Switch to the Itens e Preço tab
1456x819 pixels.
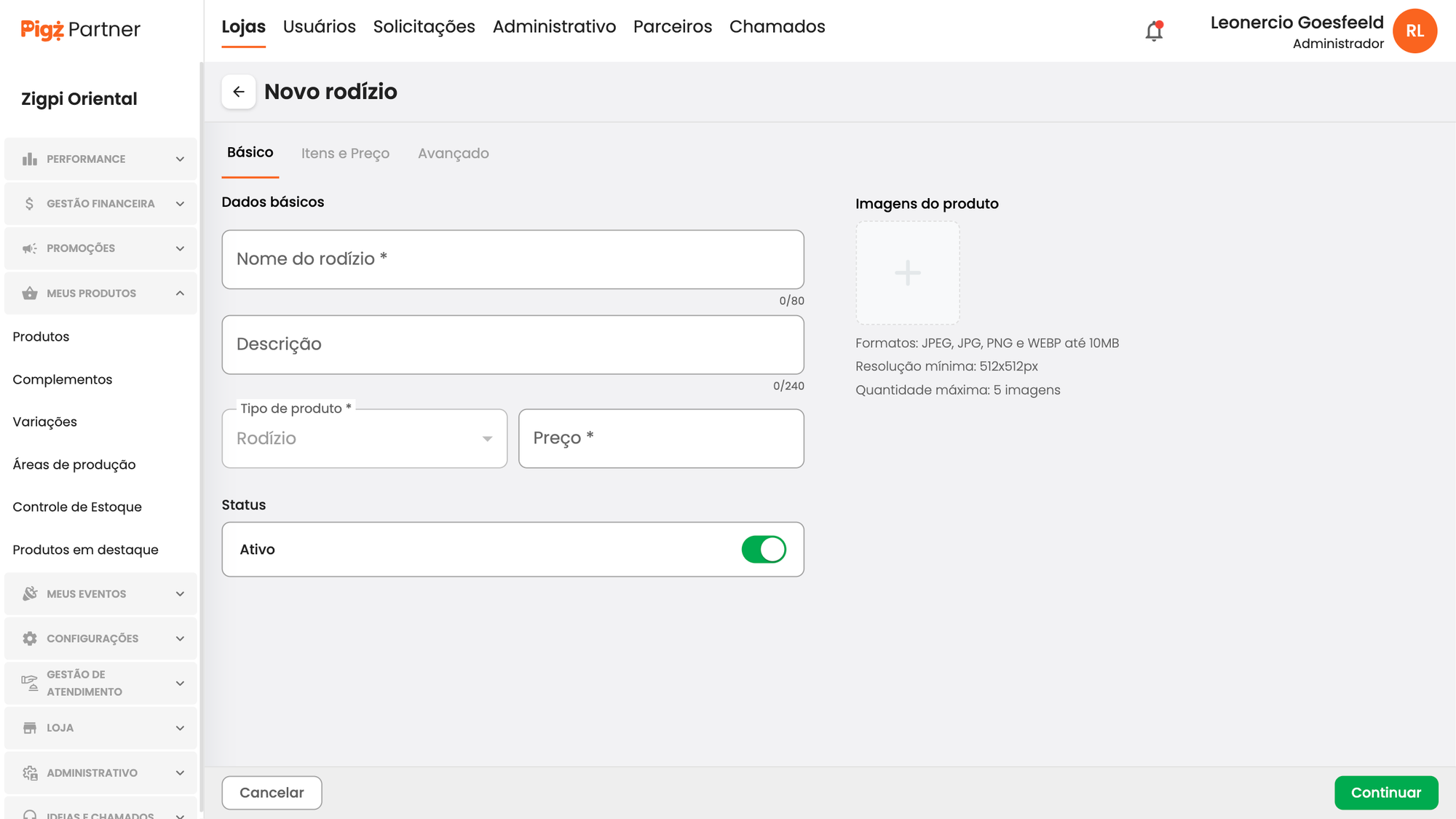tap(345, 154)
